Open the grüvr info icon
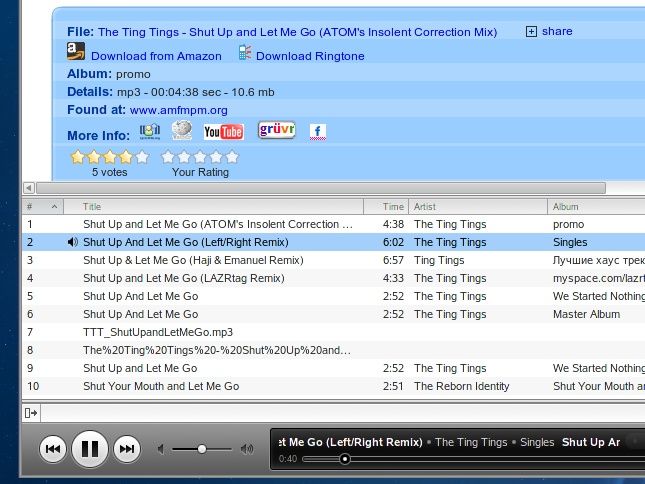 277,130
